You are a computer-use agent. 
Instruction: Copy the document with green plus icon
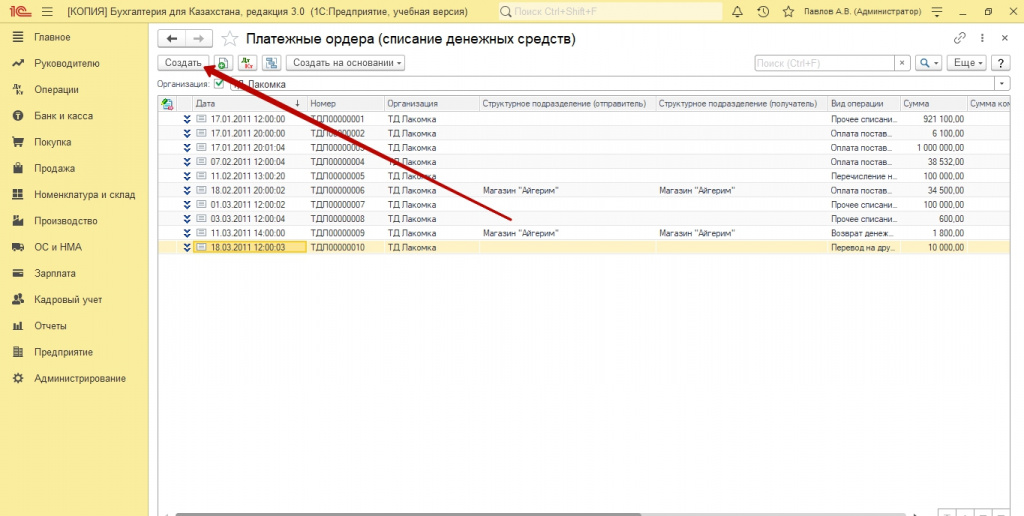(223, 63)
